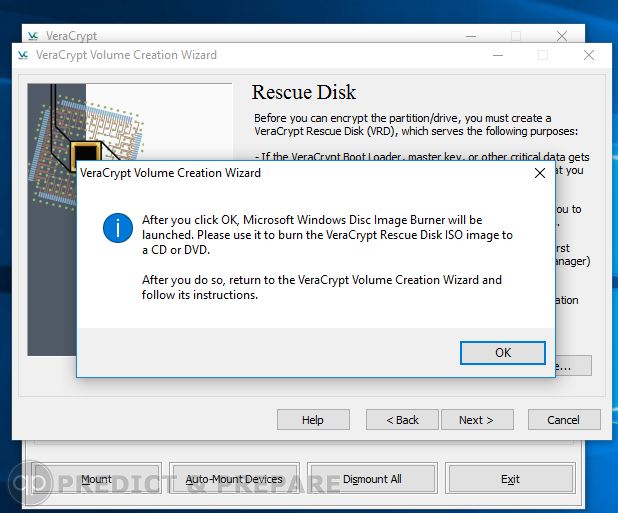Screen dimensions: 618x513
Task: Click Auto-Mount Devices in VeraCrypt window
Action: point(234,479)
